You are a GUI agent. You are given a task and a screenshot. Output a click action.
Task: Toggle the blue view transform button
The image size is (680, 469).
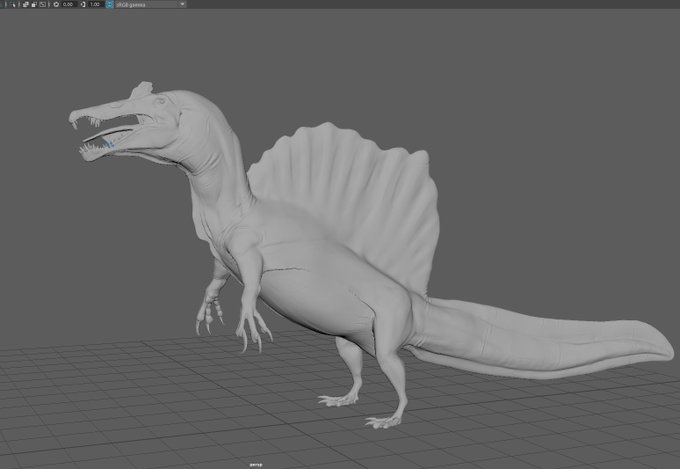[109, 4]
